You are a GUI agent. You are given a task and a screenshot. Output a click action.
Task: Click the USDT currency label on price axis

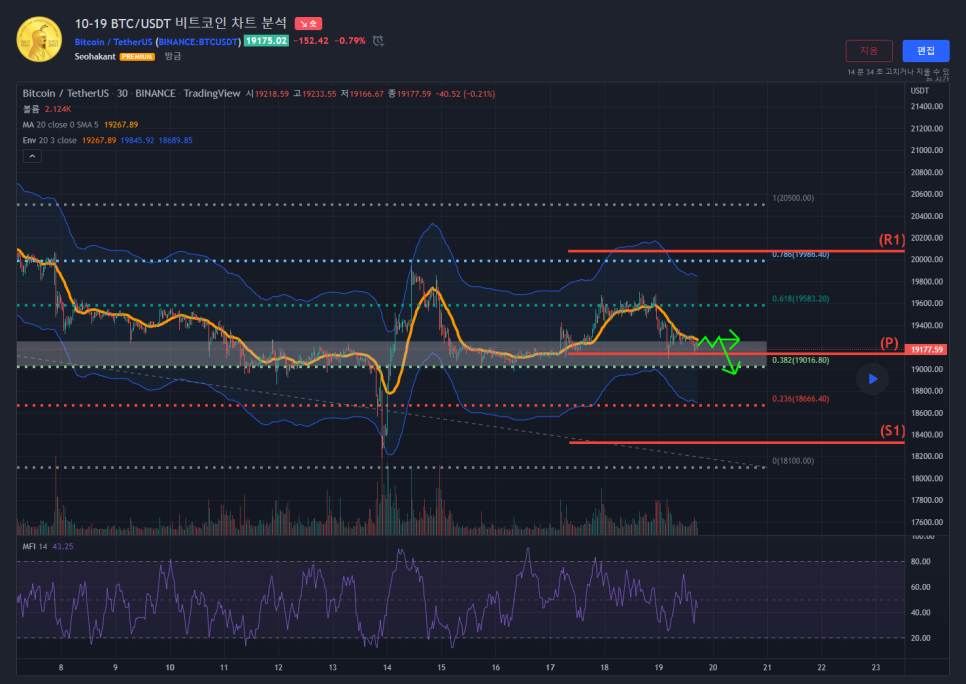click(920, 91)
